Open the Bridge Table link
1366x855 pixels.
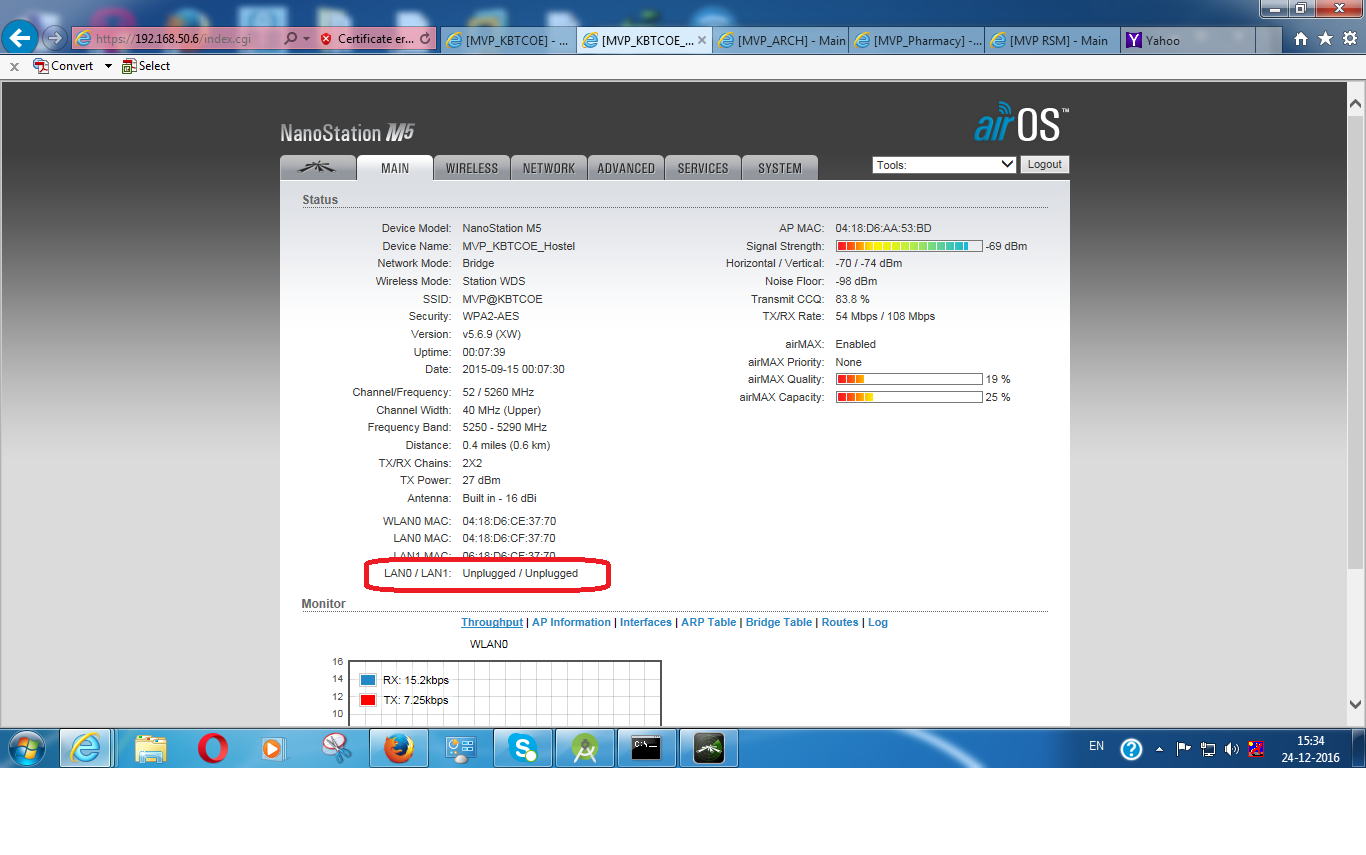tap(778, 622)
